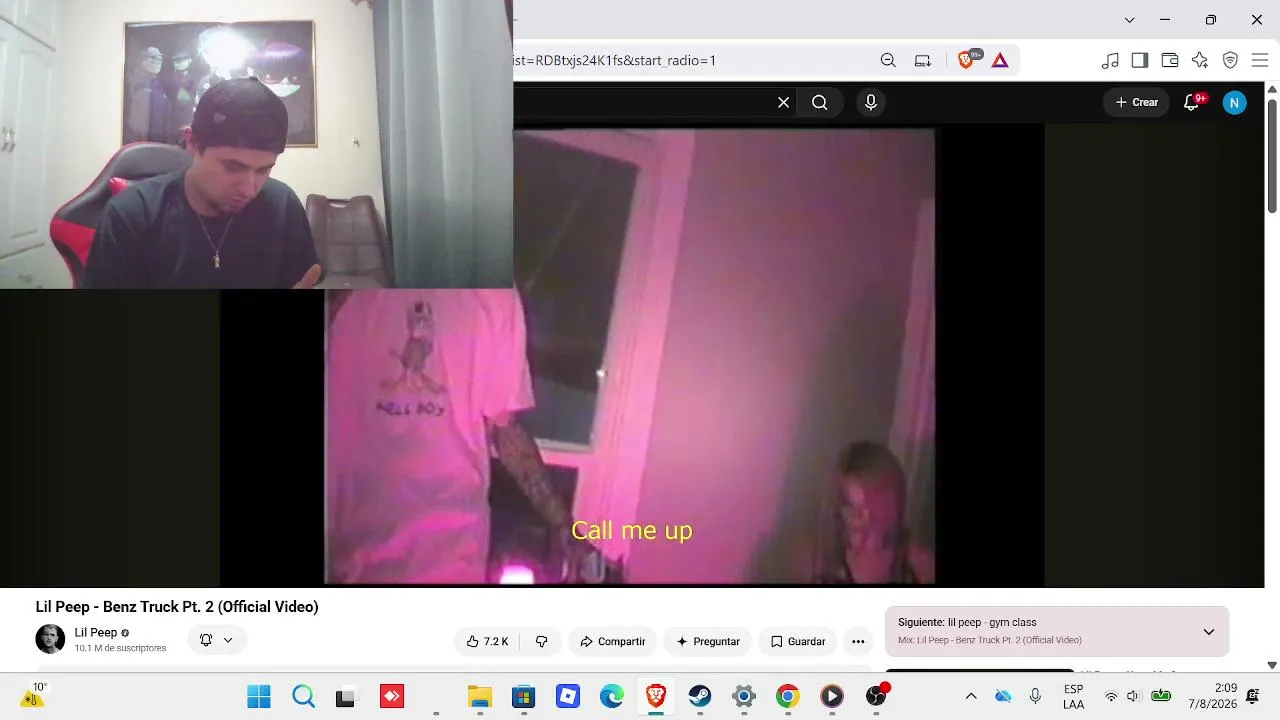Open Microsoft Store from taskbar
Image resolution: width=1280 pixels, height=720 pixels.
click(524, 696)
